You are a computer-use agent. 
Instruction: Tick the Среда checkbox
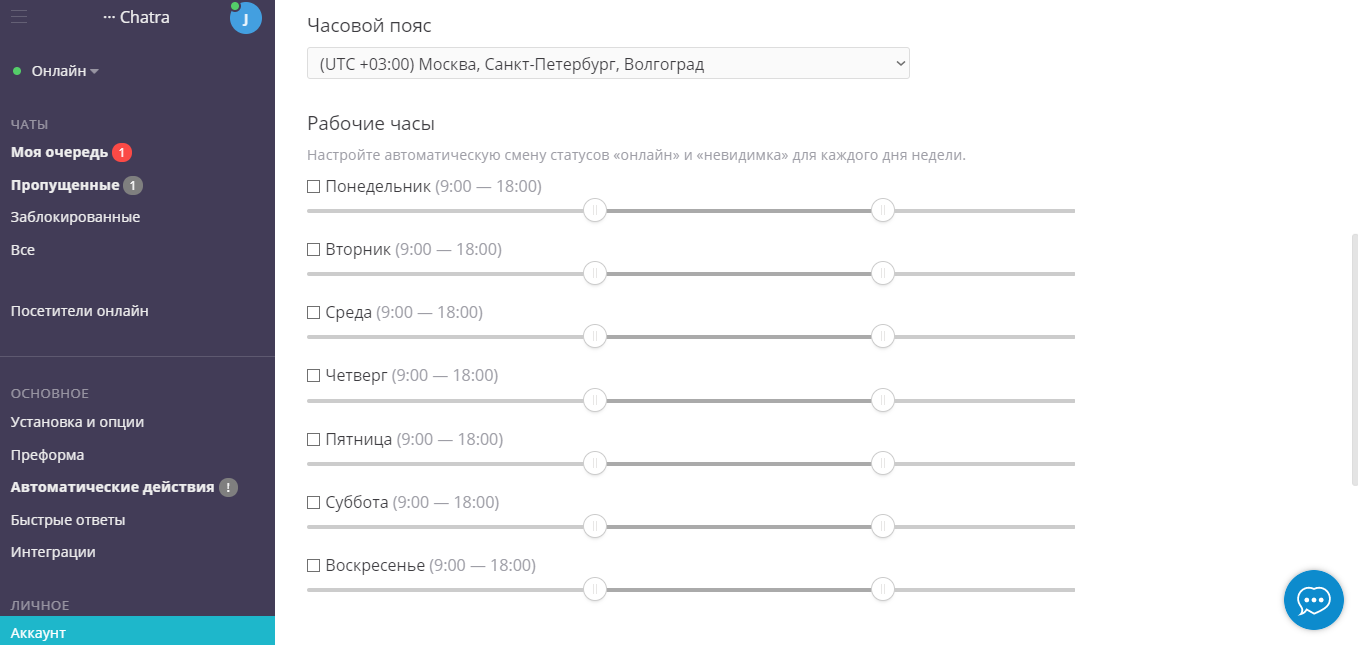pyautogui.click(x=313, y=313)
